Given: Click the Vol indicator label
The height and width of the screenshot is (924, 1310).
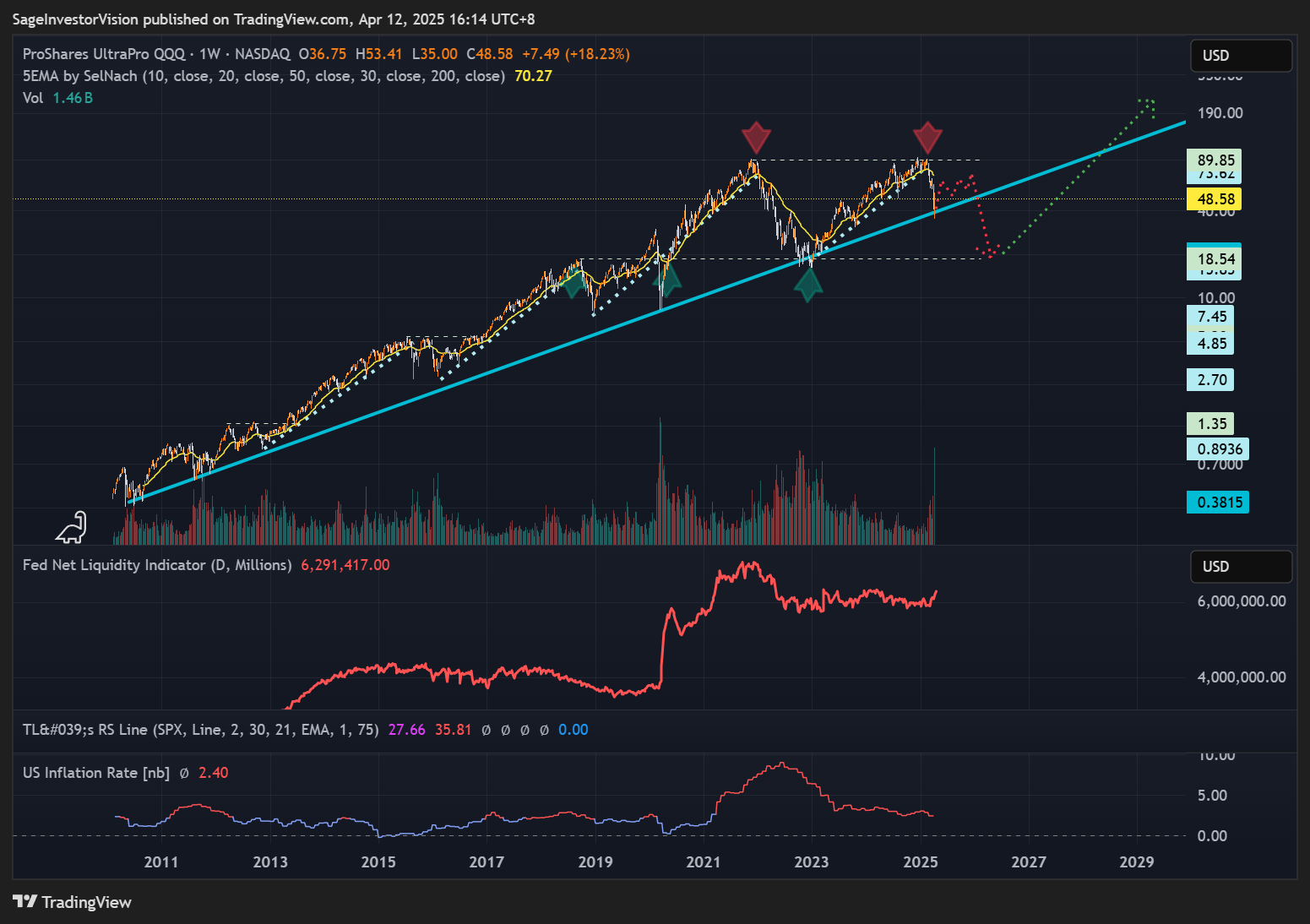Looking at the screenshot, I should [x=33, y=98].
